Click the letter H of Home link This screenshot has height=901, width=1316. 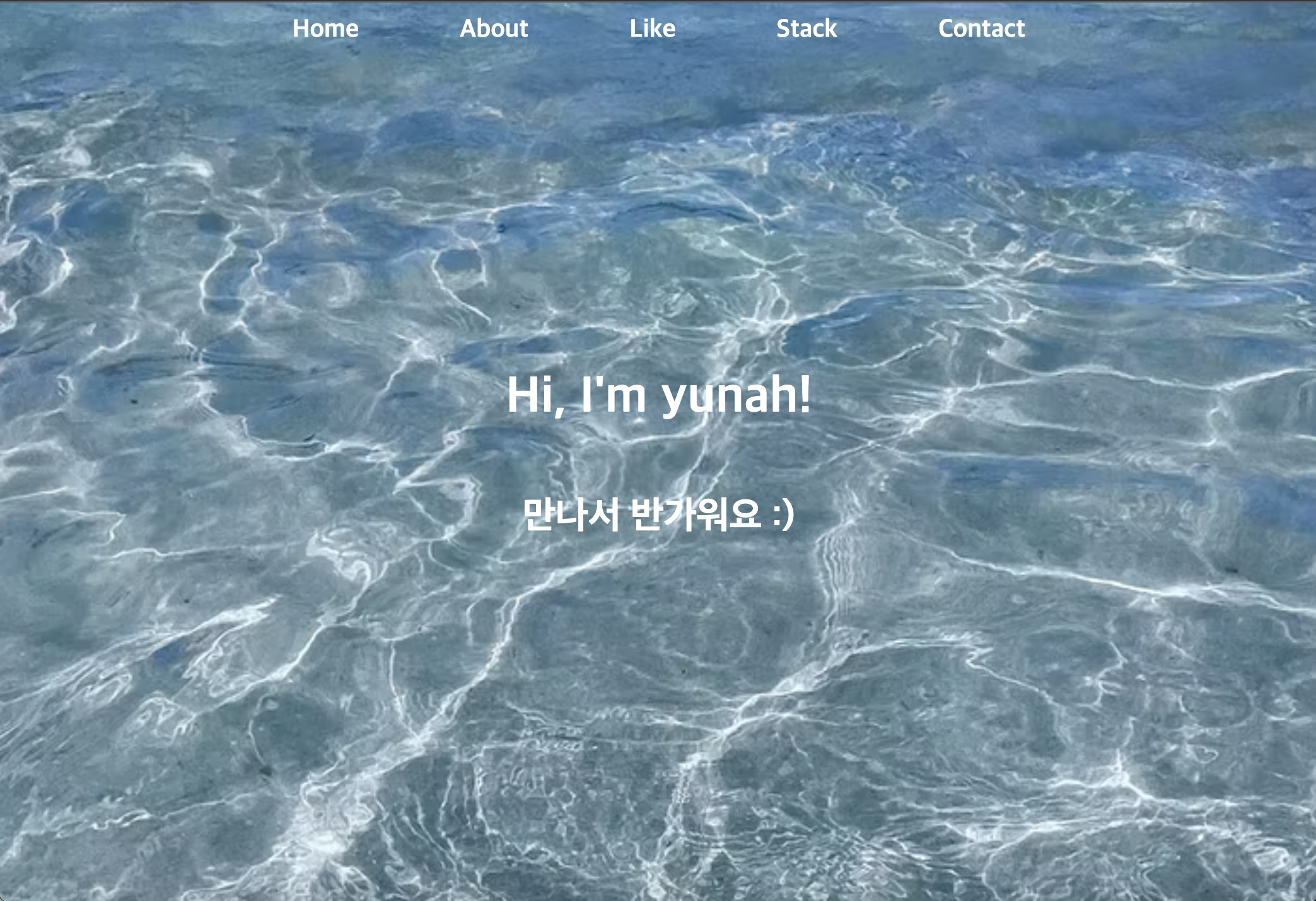tap(301, 28)
